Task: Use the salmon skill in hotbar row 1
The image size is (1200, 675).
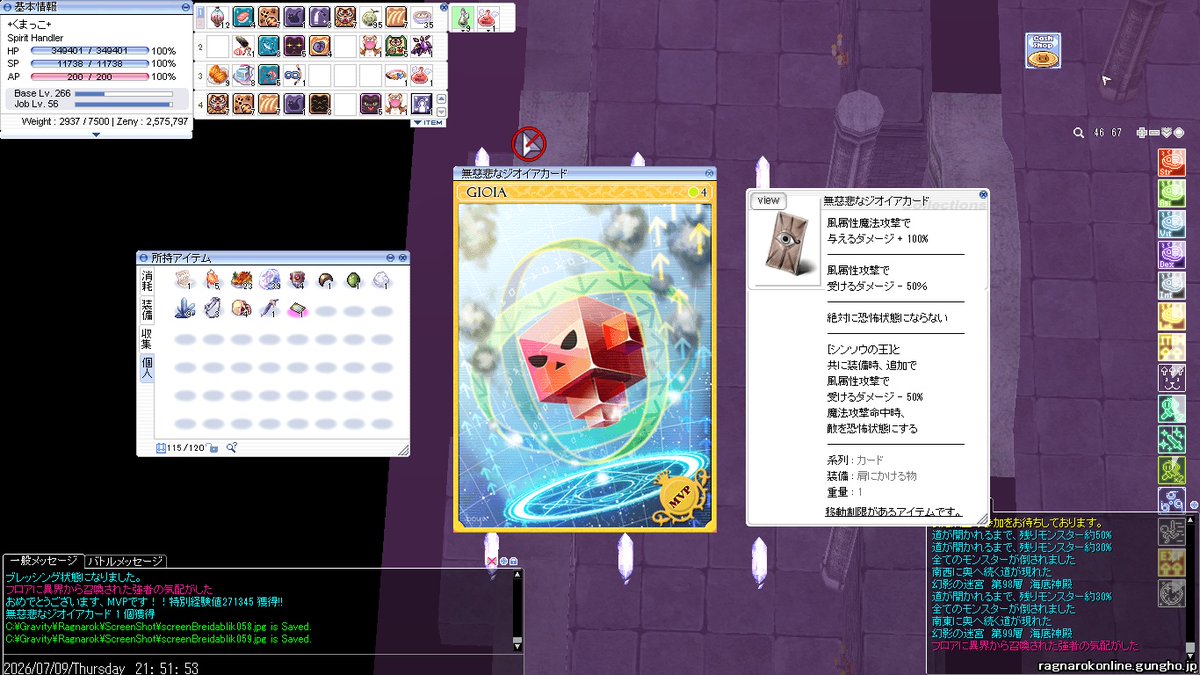Action: (x=243, y=17)
